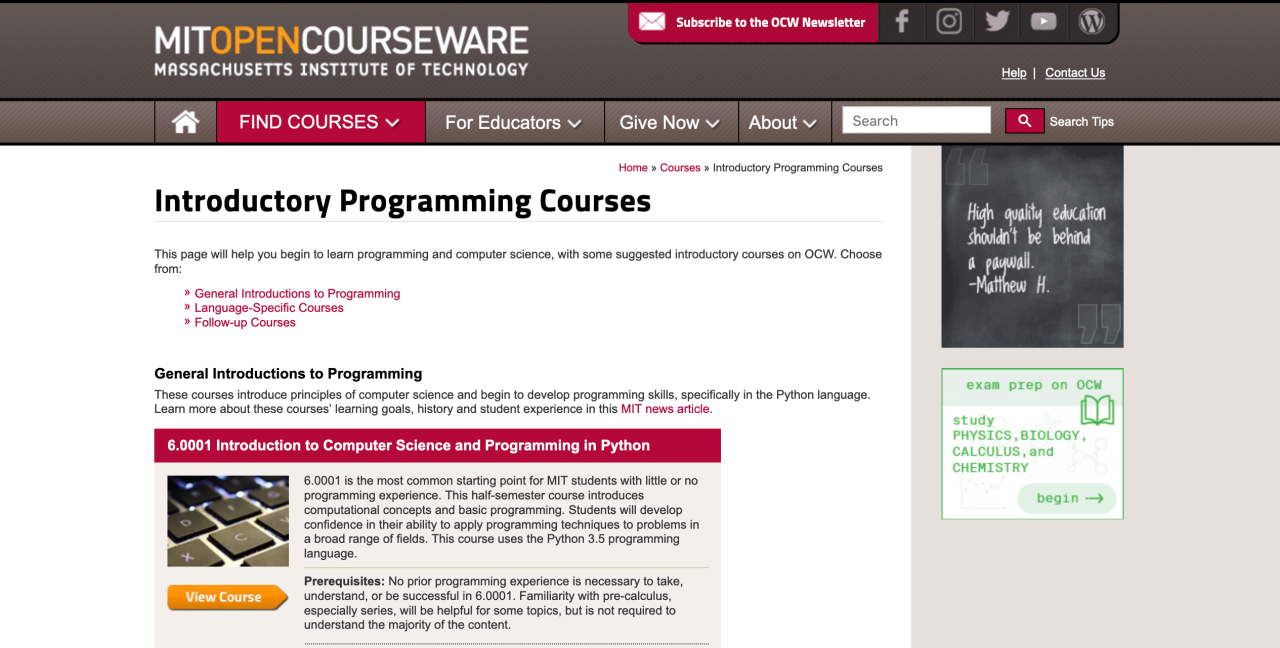
Task: Open the General Introductions to Programming link
Action: click(297, 293)
